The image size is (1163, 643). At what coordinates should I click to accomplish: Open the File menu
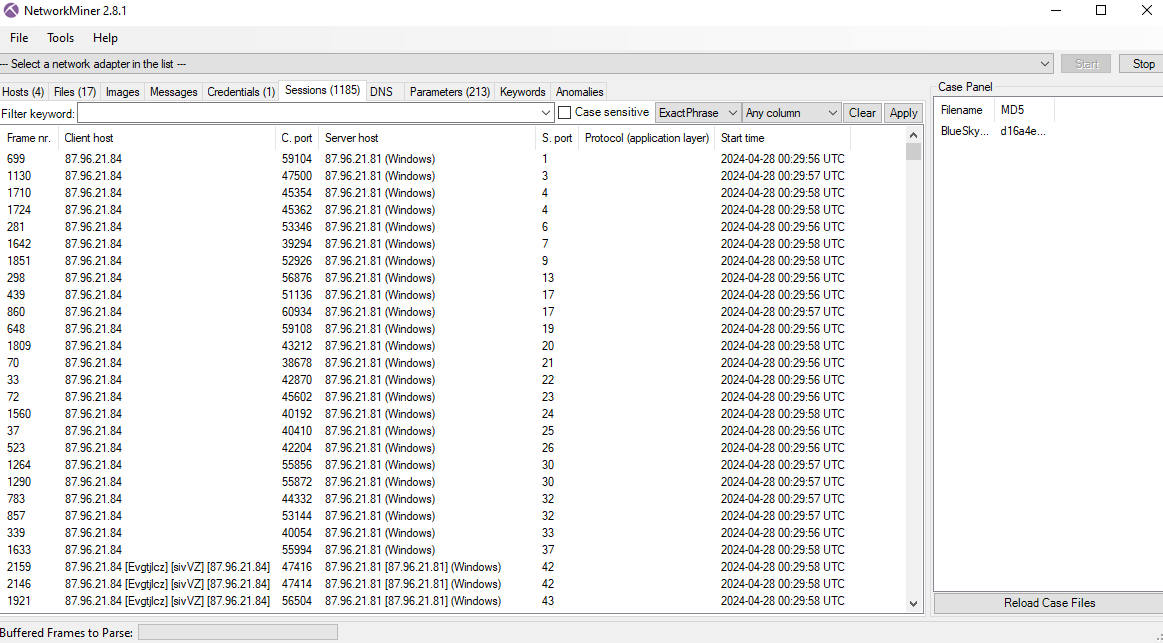19,38
